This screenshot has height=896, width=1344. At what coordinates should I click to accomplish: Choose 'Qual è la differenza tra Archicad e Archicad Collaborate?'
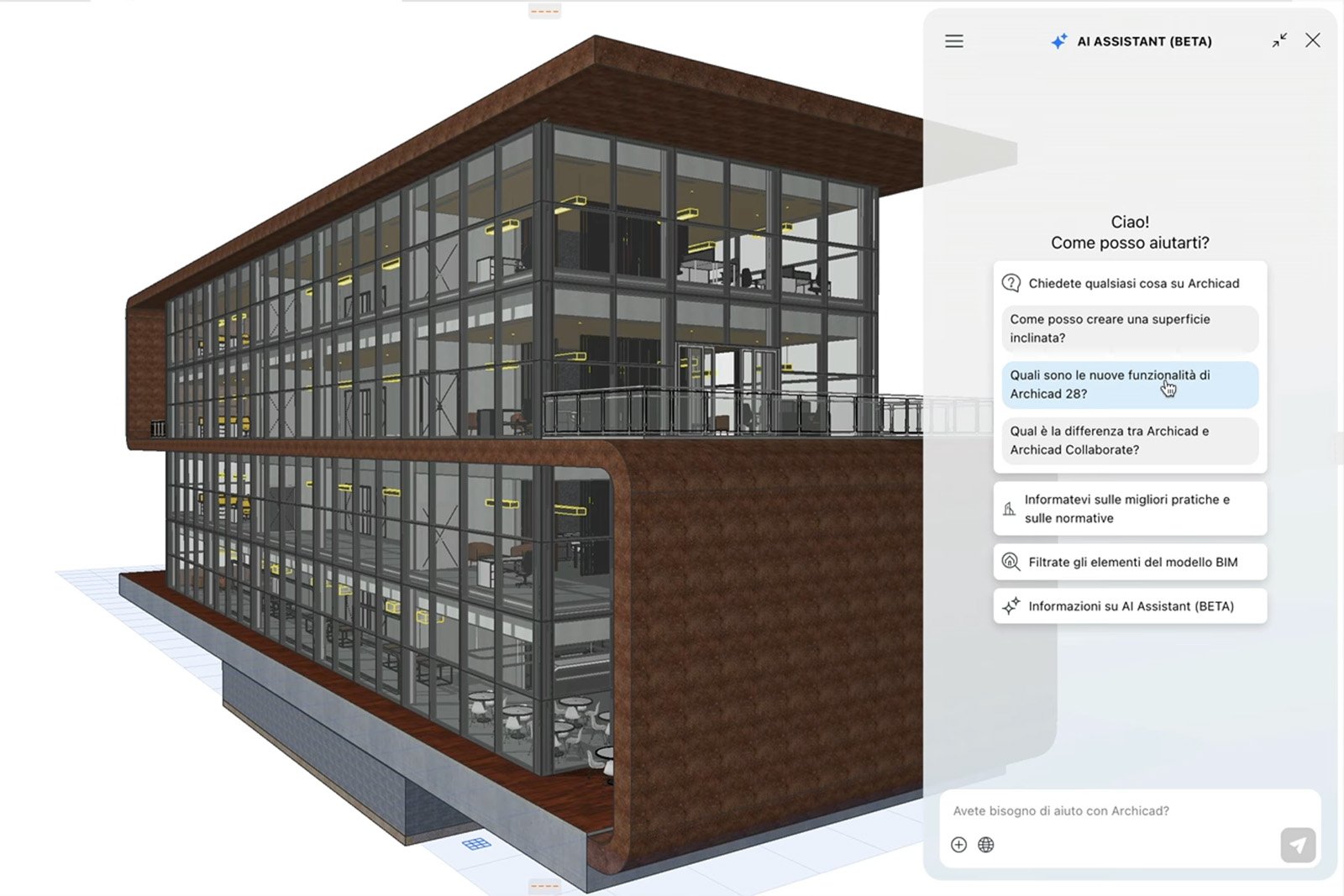click(1129, 440)
